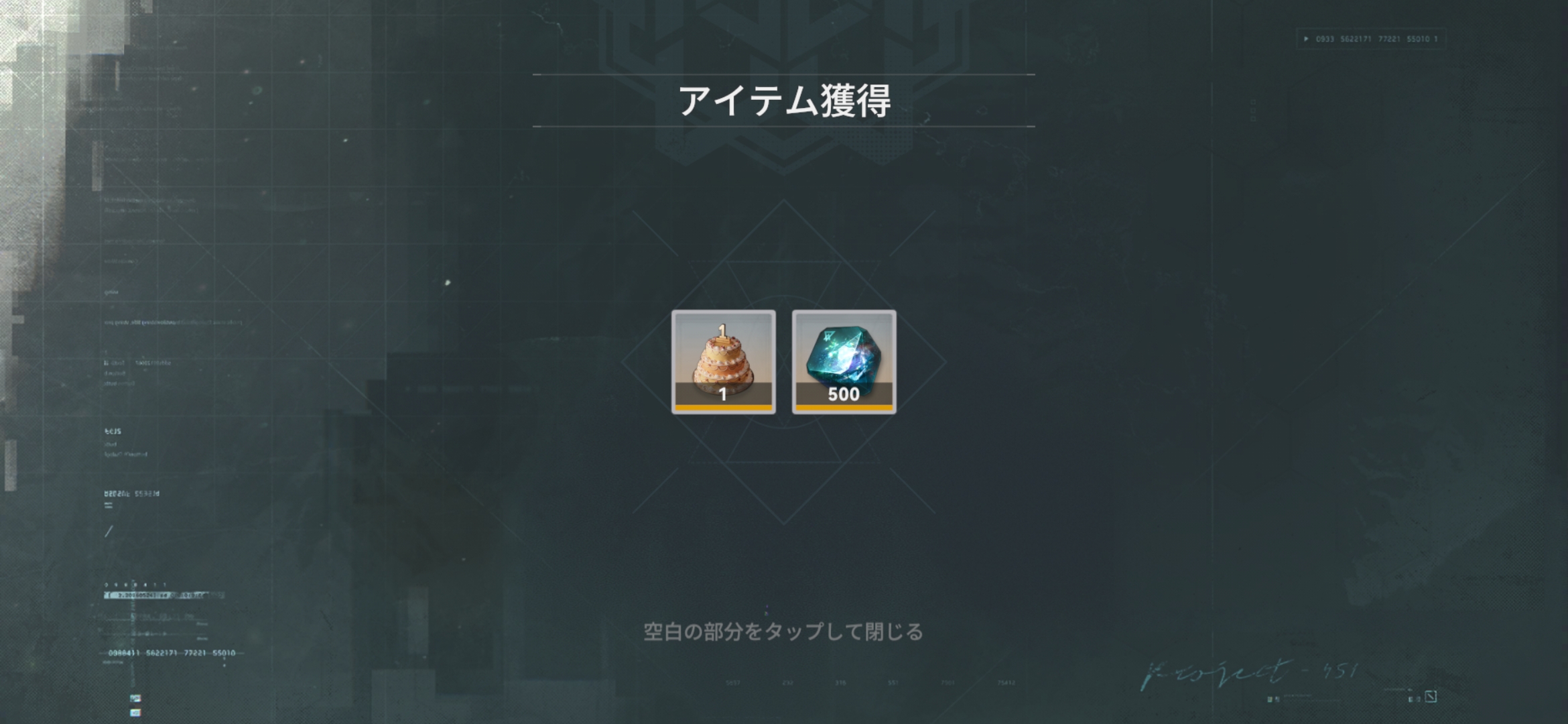Click the Project-451 handwritten signature

tap(1250, 672)
